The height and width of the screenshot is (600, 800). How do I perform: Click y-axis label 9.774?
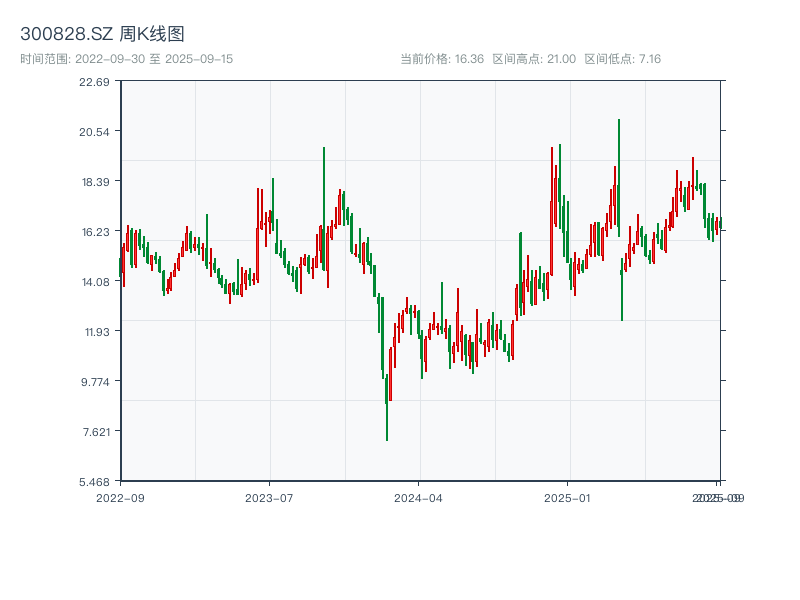(95, 382)
